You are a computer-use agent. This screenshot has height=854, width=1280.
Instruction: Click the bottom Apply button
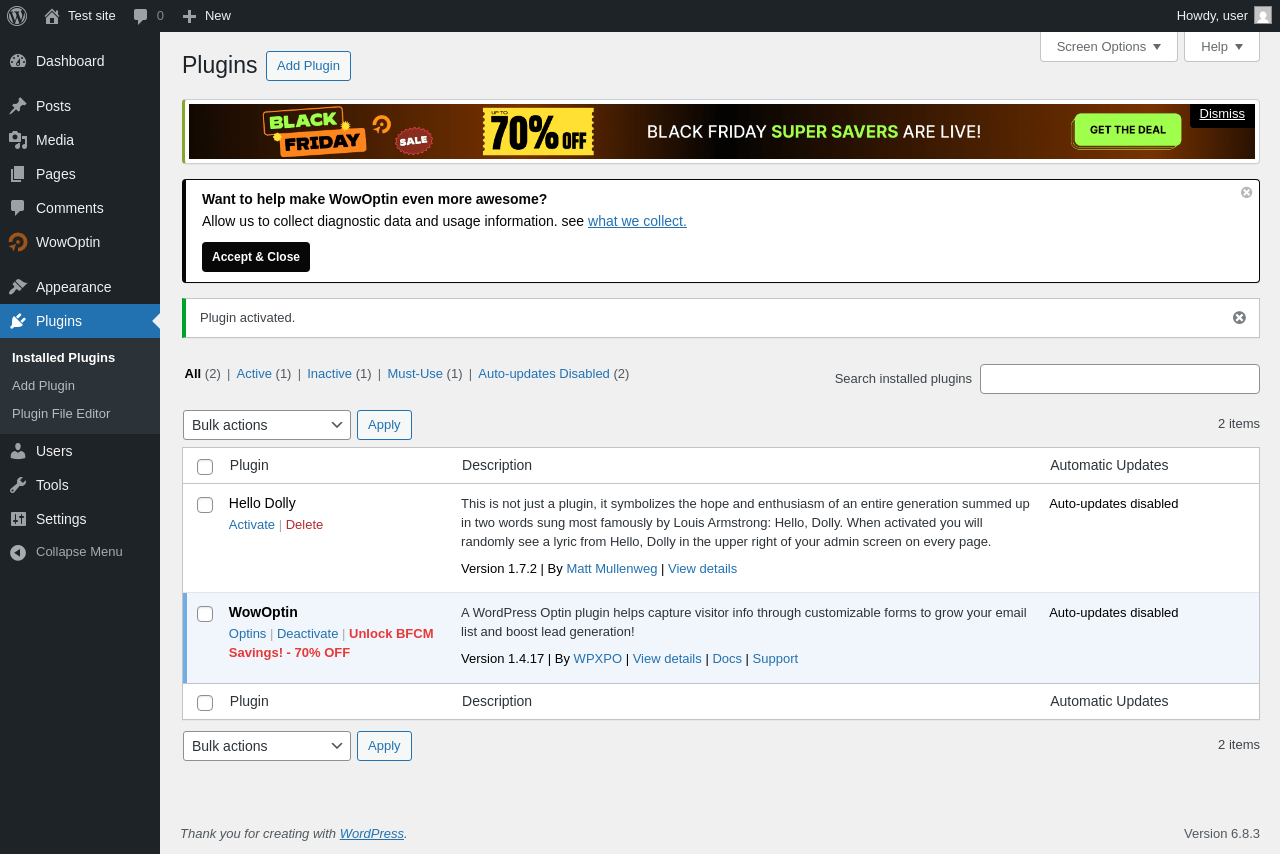coord(384,746)
